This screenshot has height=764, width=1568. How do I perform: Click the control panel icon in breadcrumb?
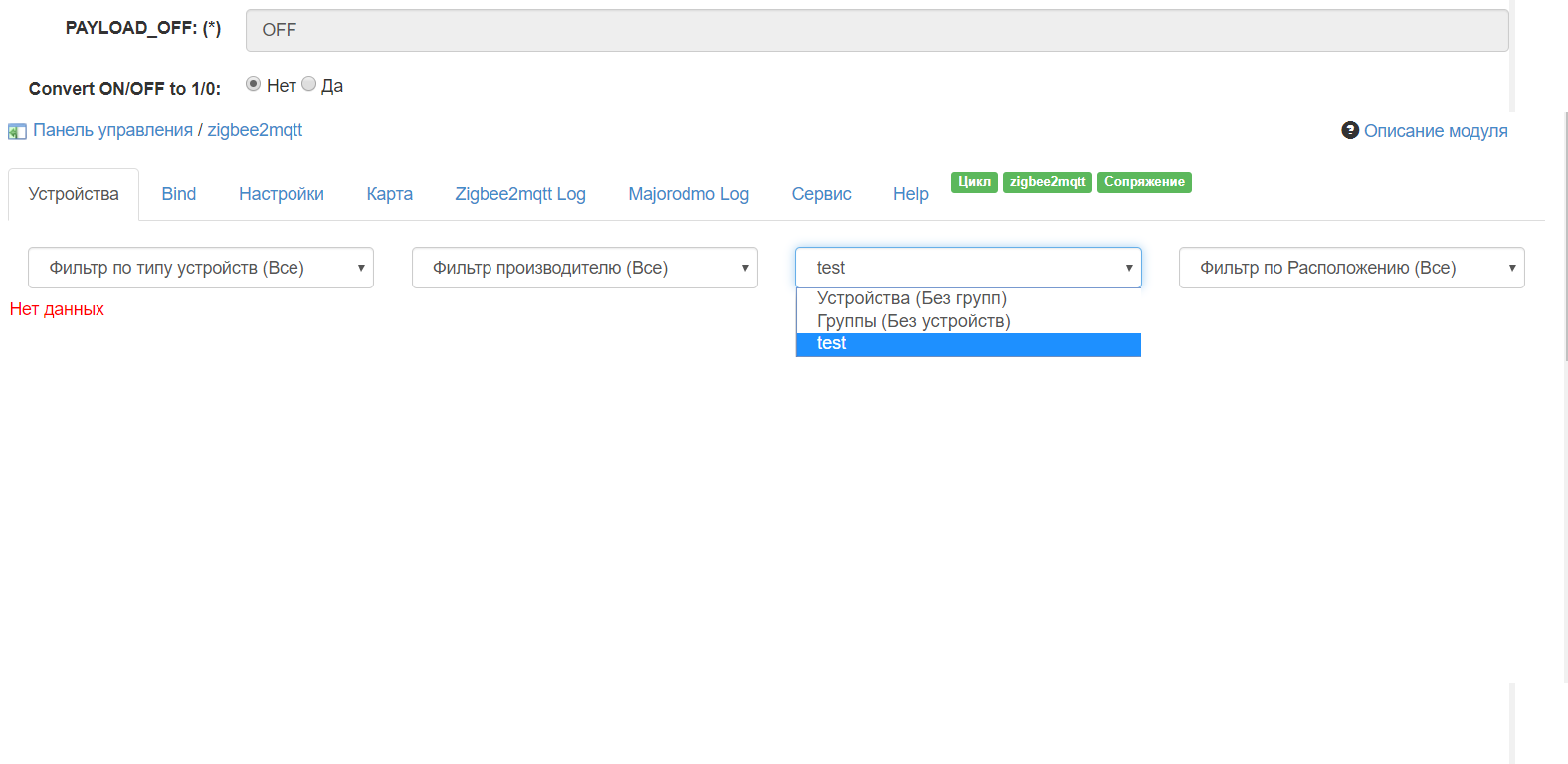point(17,131)
